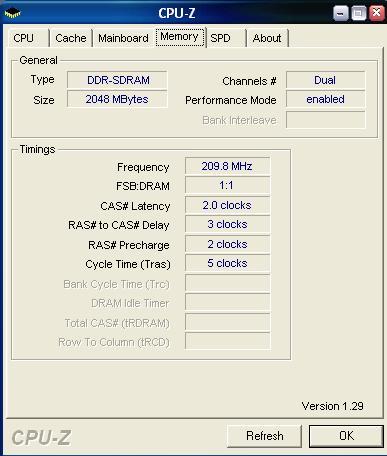Click the Cycle Time (Tras) label
Screen dimensions: 387x456
(x=128, y=264)
